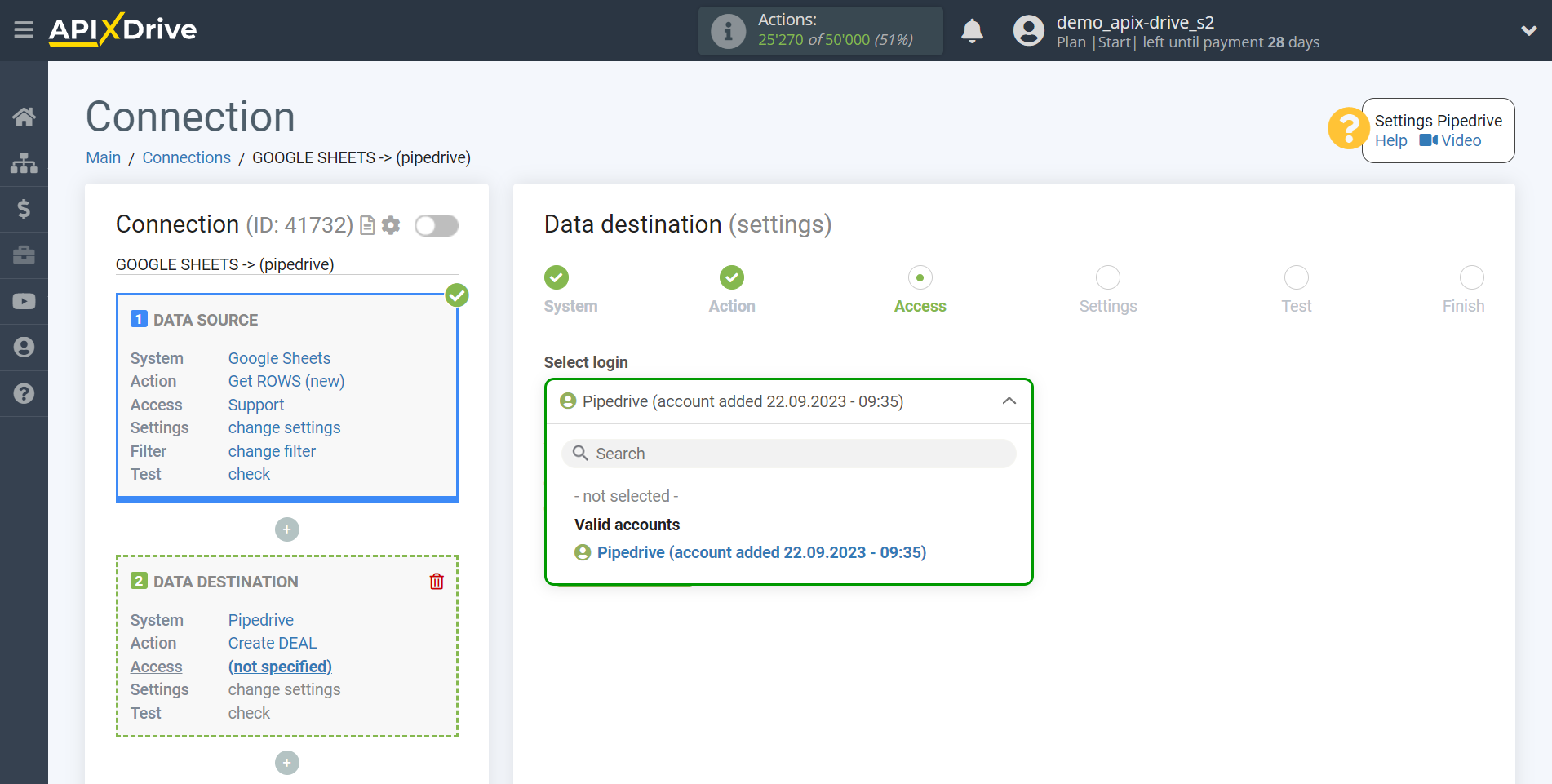Open the YouTube video icon in sidebar
Viewport: 1552px width, 784px height.
pos(24,301)
